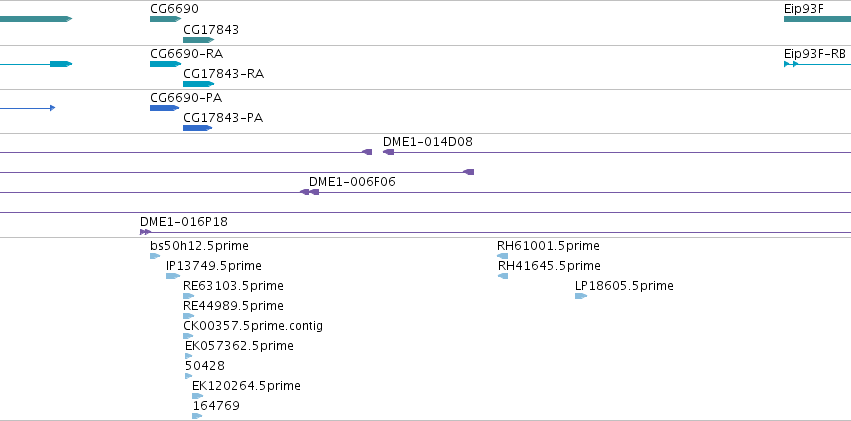Click the DME1-006F06 double arrow marker

[x=310, y=192]
